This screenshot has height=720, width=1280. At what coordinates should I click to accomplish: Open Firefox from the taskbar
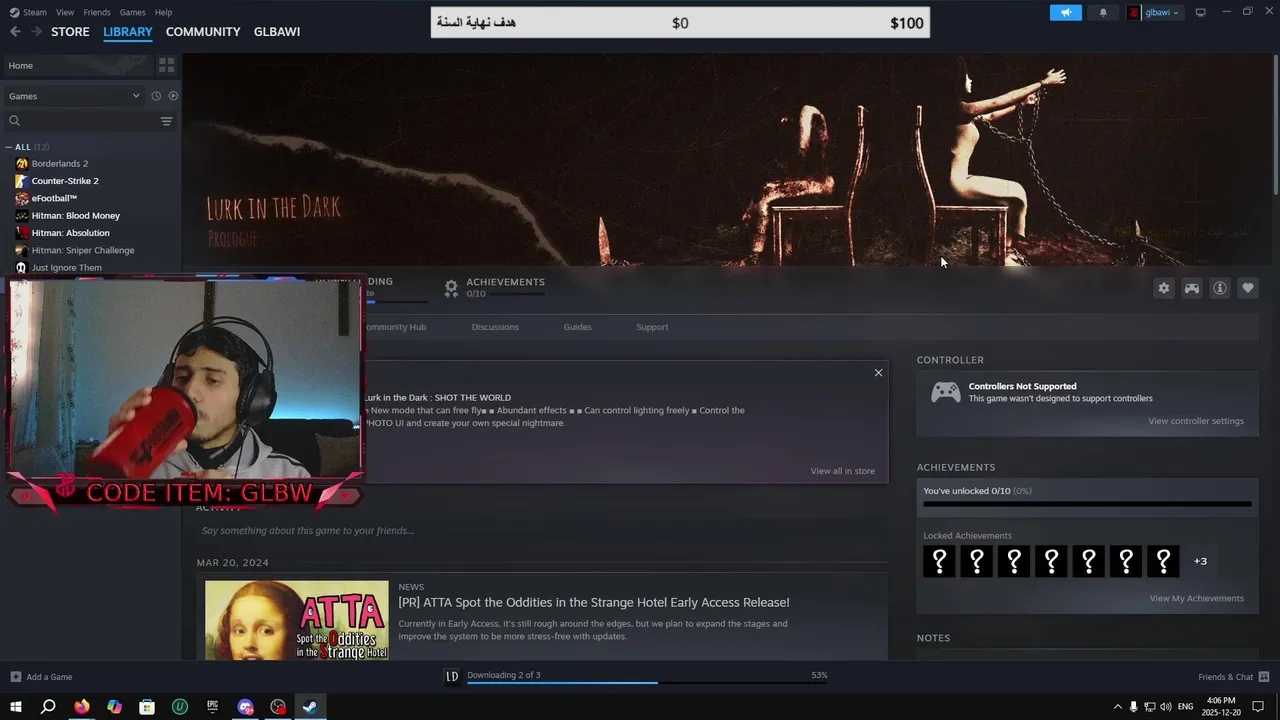[x=81, y=706]
